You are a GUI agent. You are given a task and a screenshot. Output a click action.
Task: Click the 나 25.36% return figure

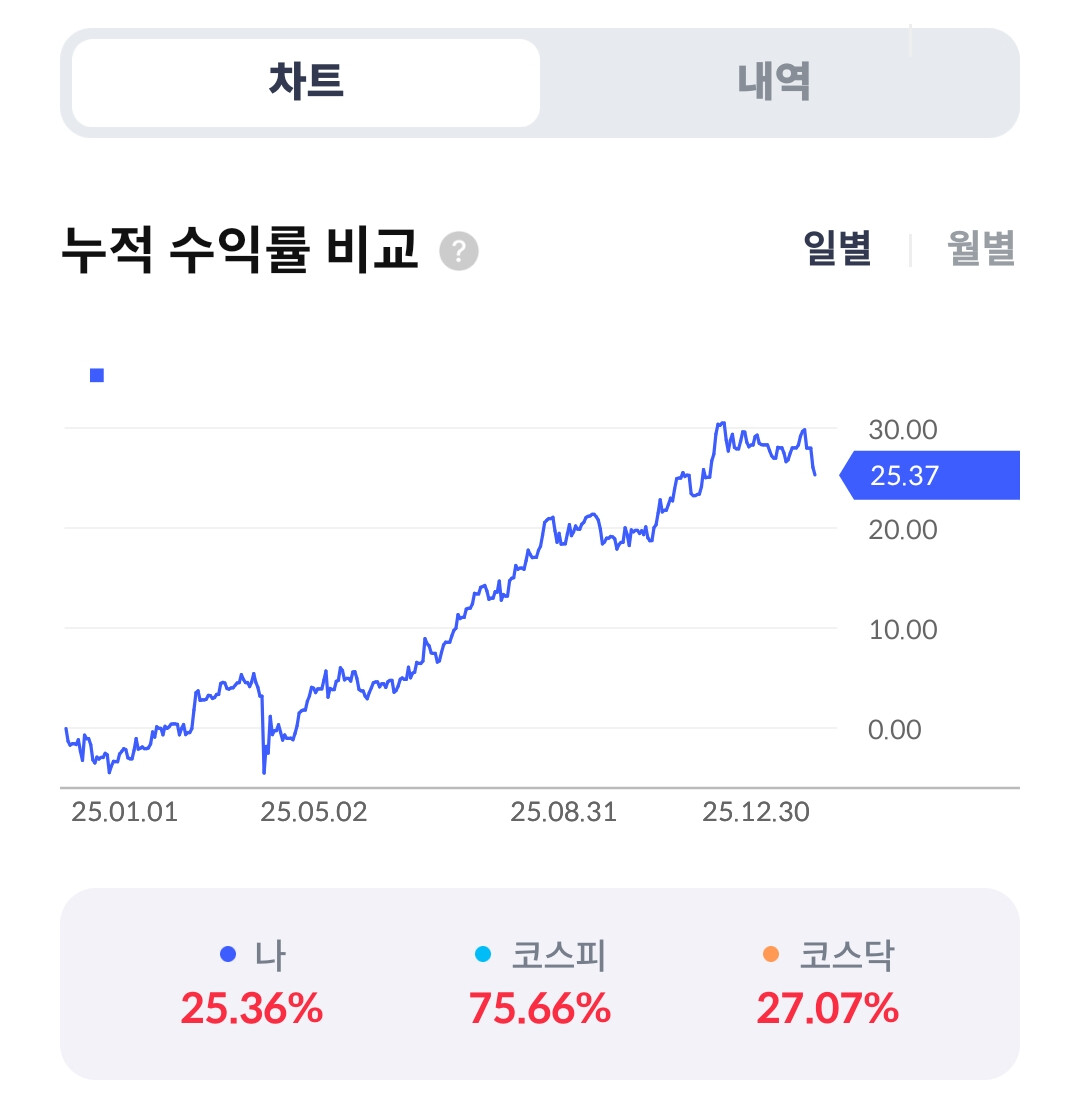point(252,1008)
